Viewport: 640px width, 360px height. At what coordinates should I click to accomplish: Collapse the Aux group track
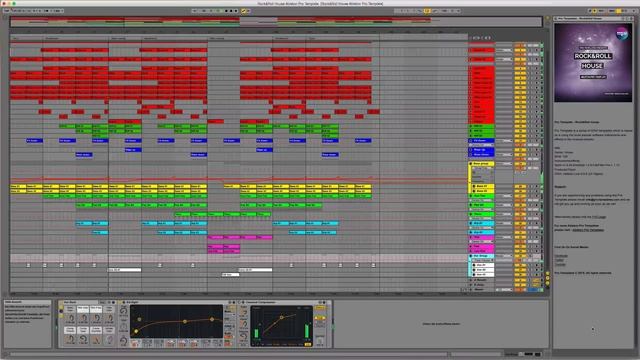click(x=471, y=256)
